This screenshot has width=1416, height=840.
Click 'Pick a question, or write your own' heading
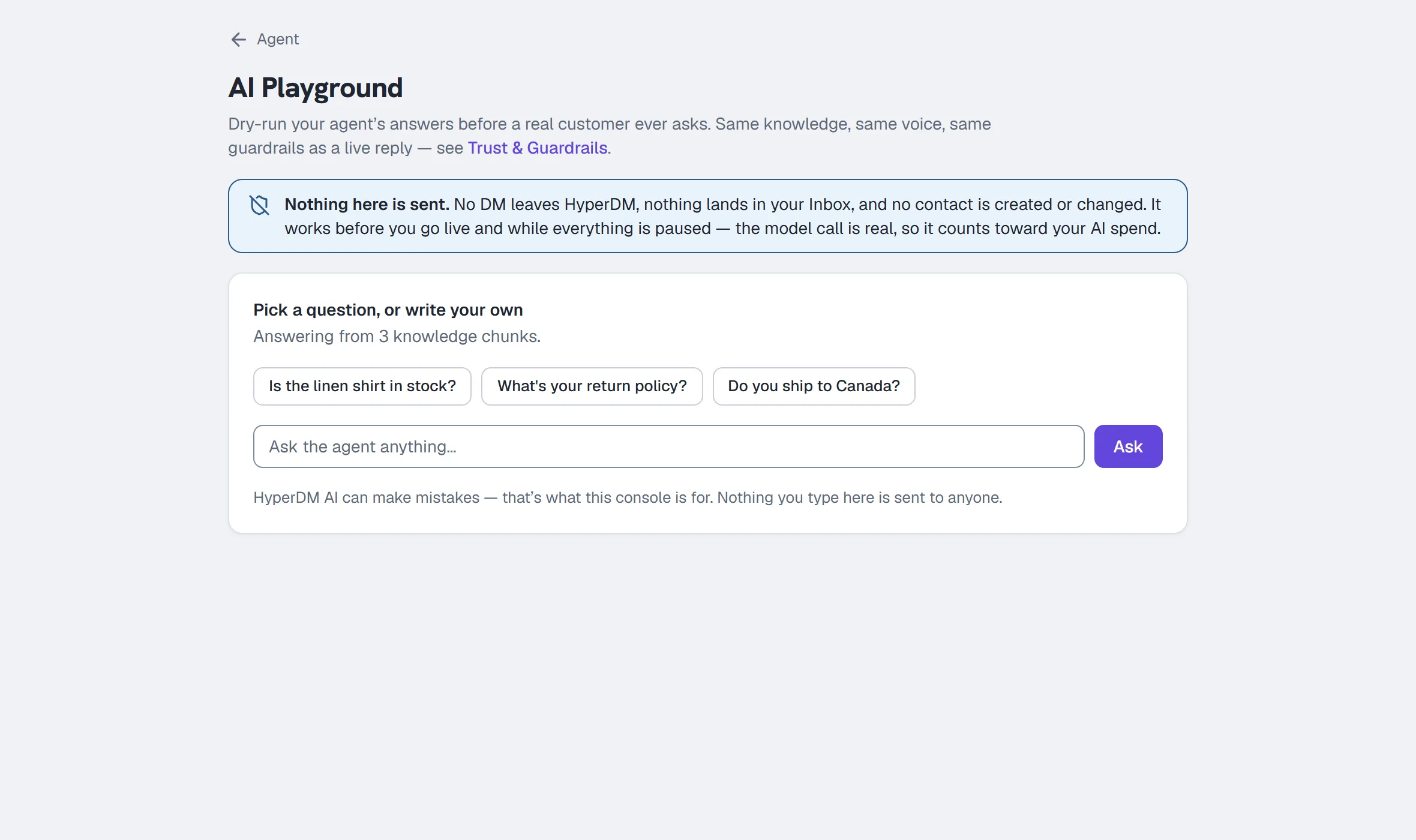388,310
